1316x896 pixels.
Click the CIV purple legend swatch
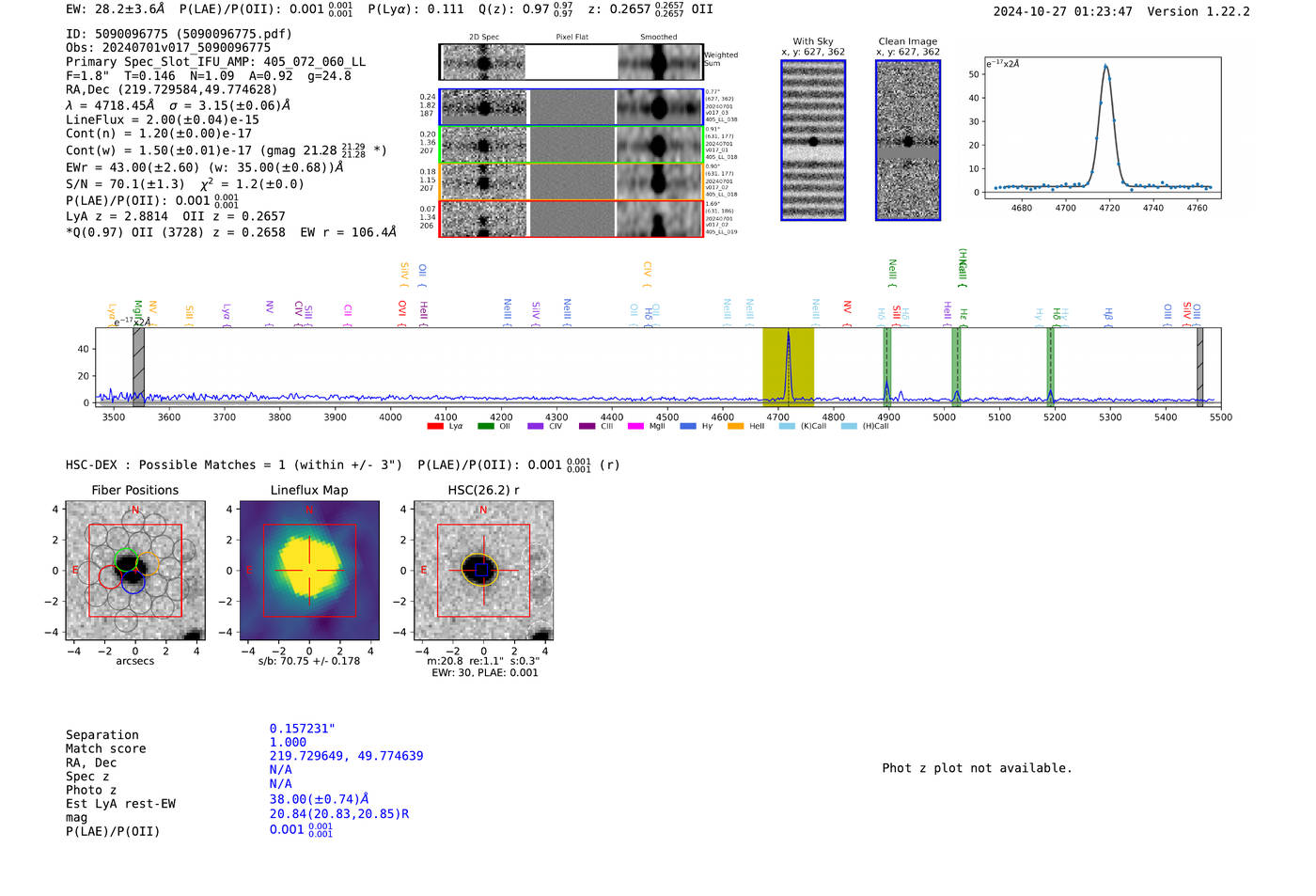536,426
